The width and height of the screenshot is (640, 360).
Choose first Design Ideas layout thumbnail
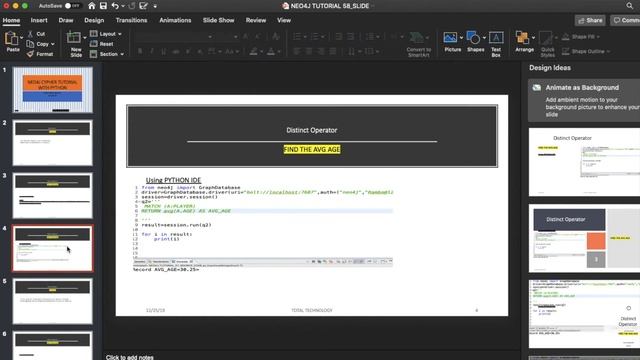click(x=584, y=162)
